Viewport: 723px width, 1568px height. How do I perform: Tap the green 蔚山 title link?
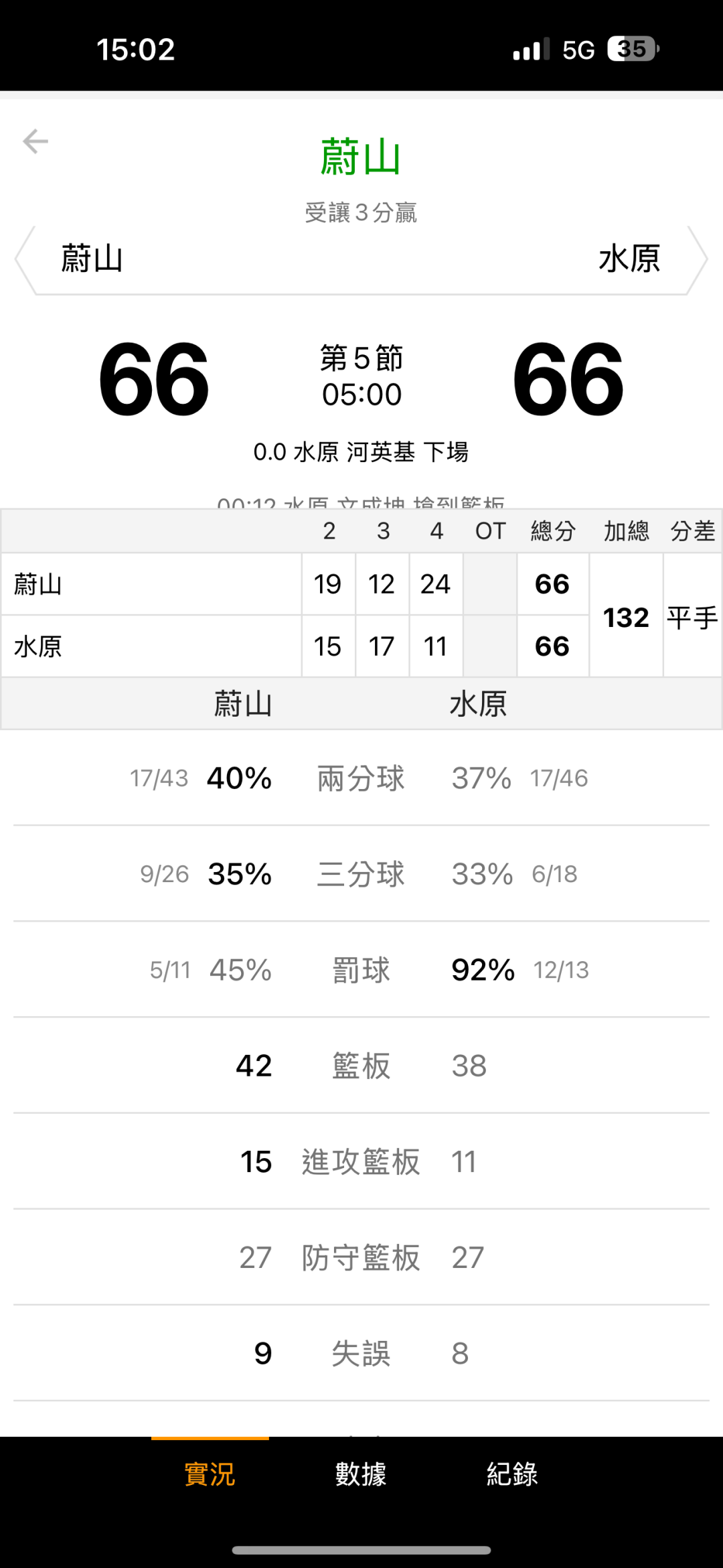(x=361, y=157)
